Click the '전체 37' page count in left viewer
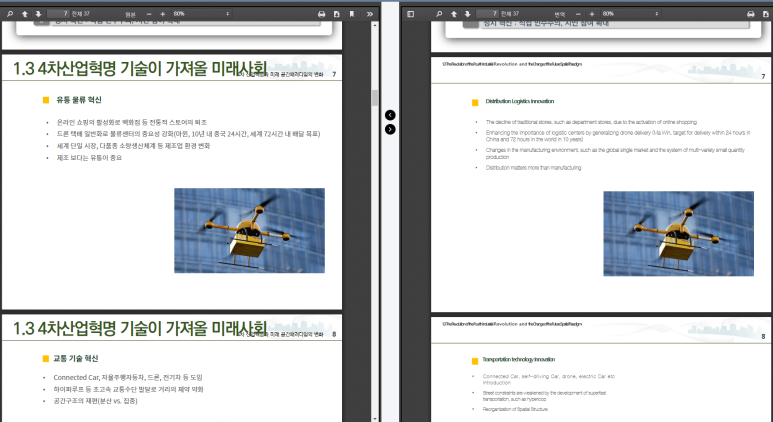This screenshot has height=422, width=773. (81, 14)
